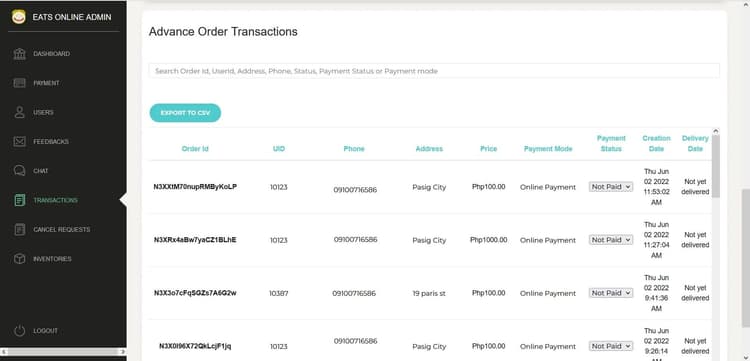Open Cancel Requests in sidebar
750x361 pixels.
[62, 230]
